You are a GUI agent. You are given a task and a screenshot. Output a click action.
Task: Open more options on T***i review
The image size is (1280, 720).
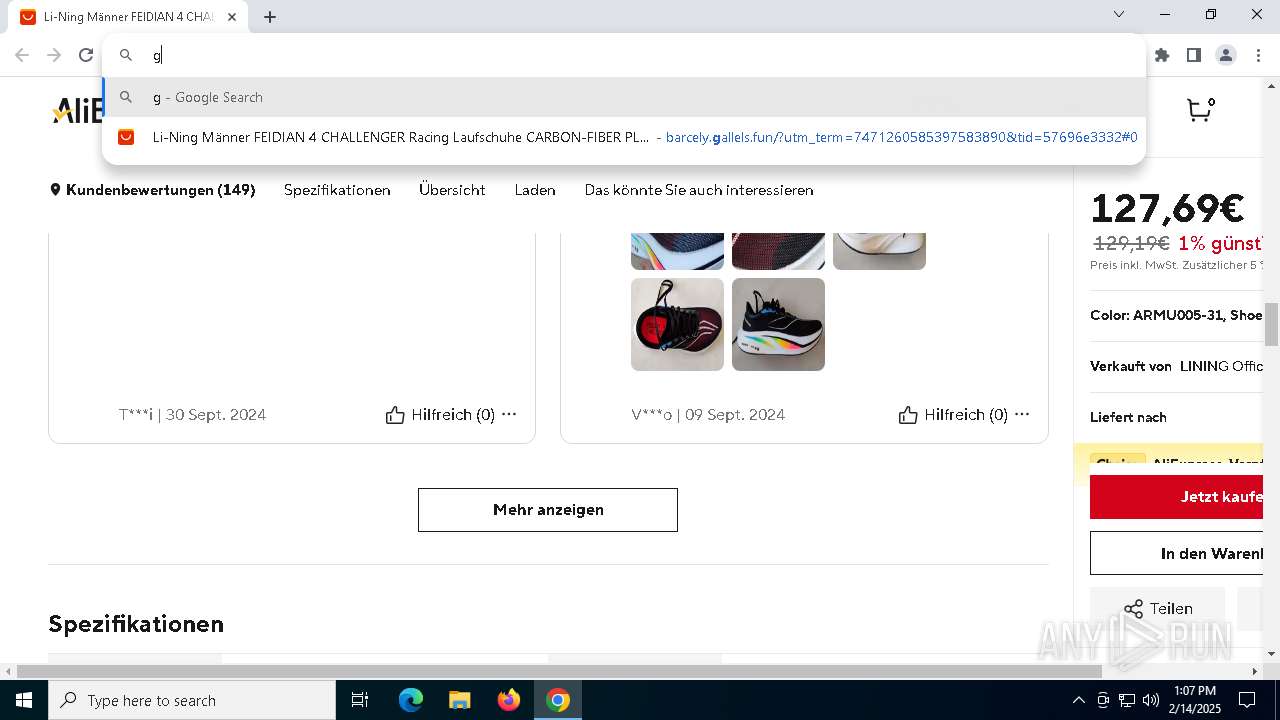click(509, 414)
